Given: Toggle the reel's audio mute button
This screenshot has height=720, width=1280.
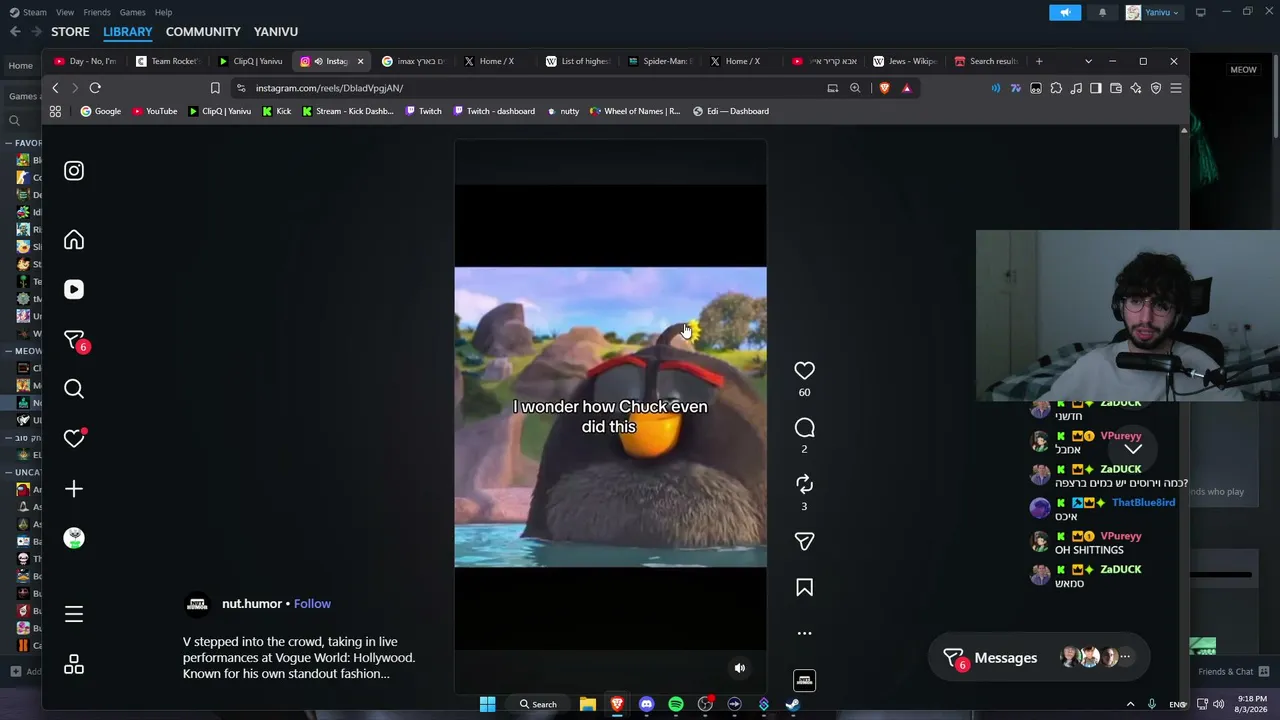Looking at the screenshot, I should coord(740,668).
